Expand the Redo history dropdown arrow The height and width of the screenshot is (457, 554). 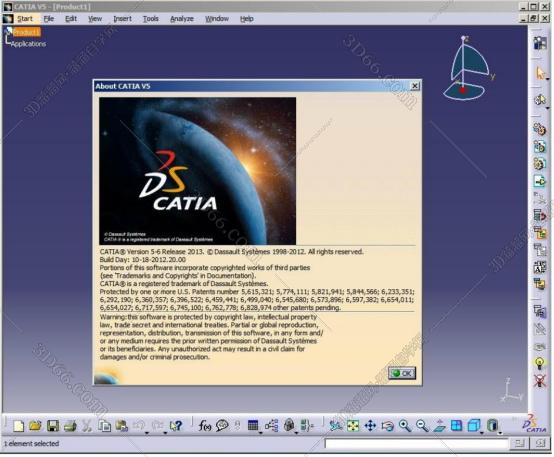pos(165,433)
